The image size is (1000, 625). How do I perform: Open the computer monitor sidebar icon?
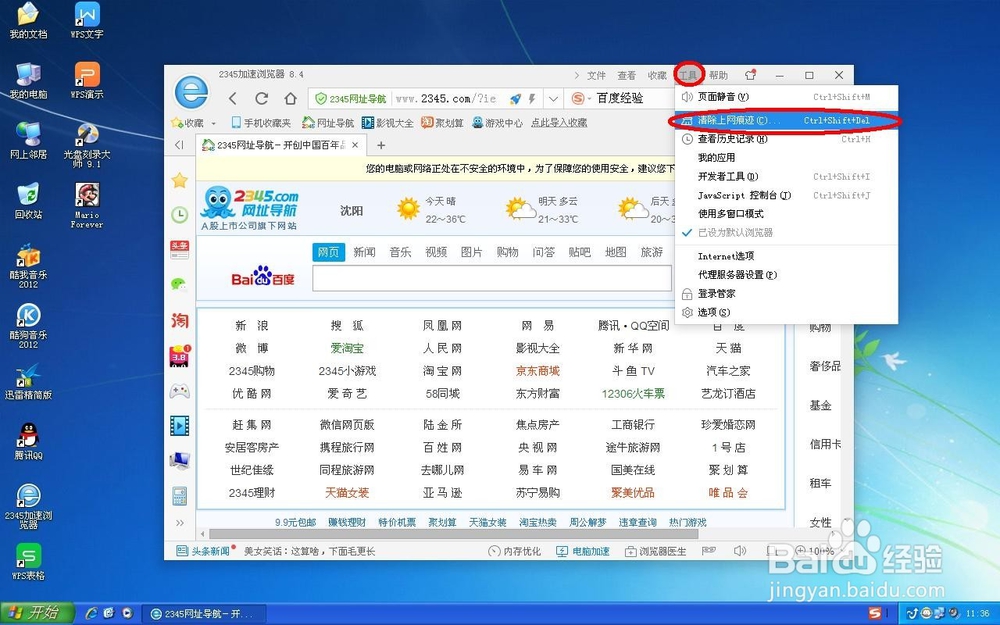179,460
